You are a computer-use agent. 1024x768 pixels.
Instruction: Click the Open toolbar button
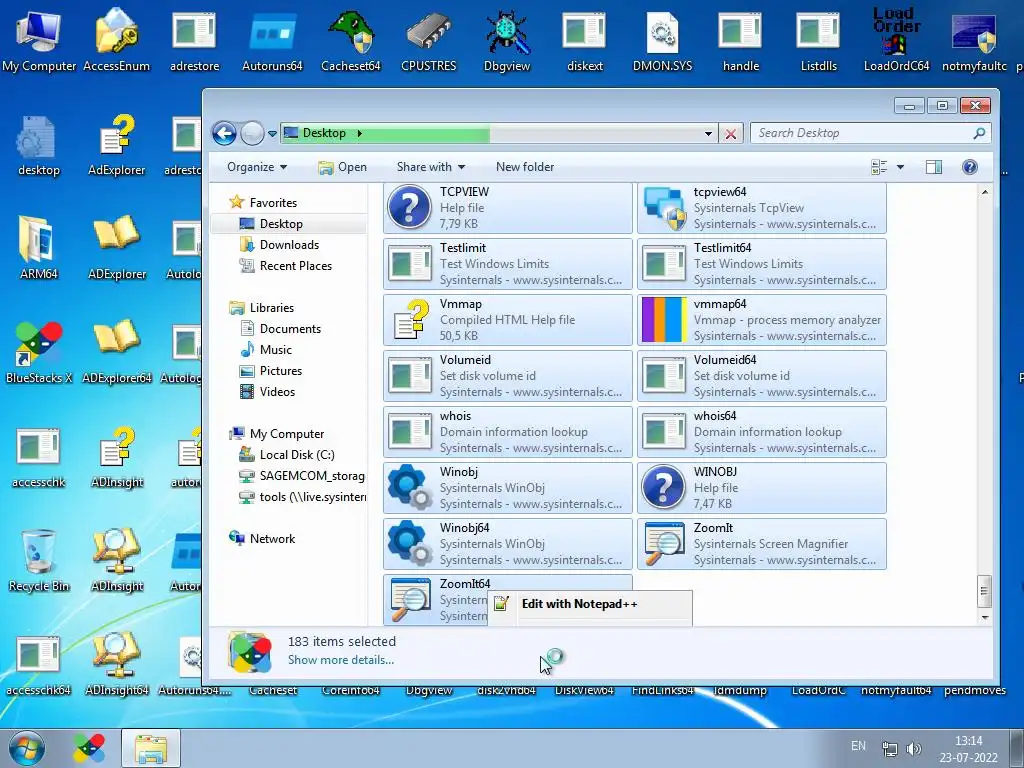click(x=342, y=167)
